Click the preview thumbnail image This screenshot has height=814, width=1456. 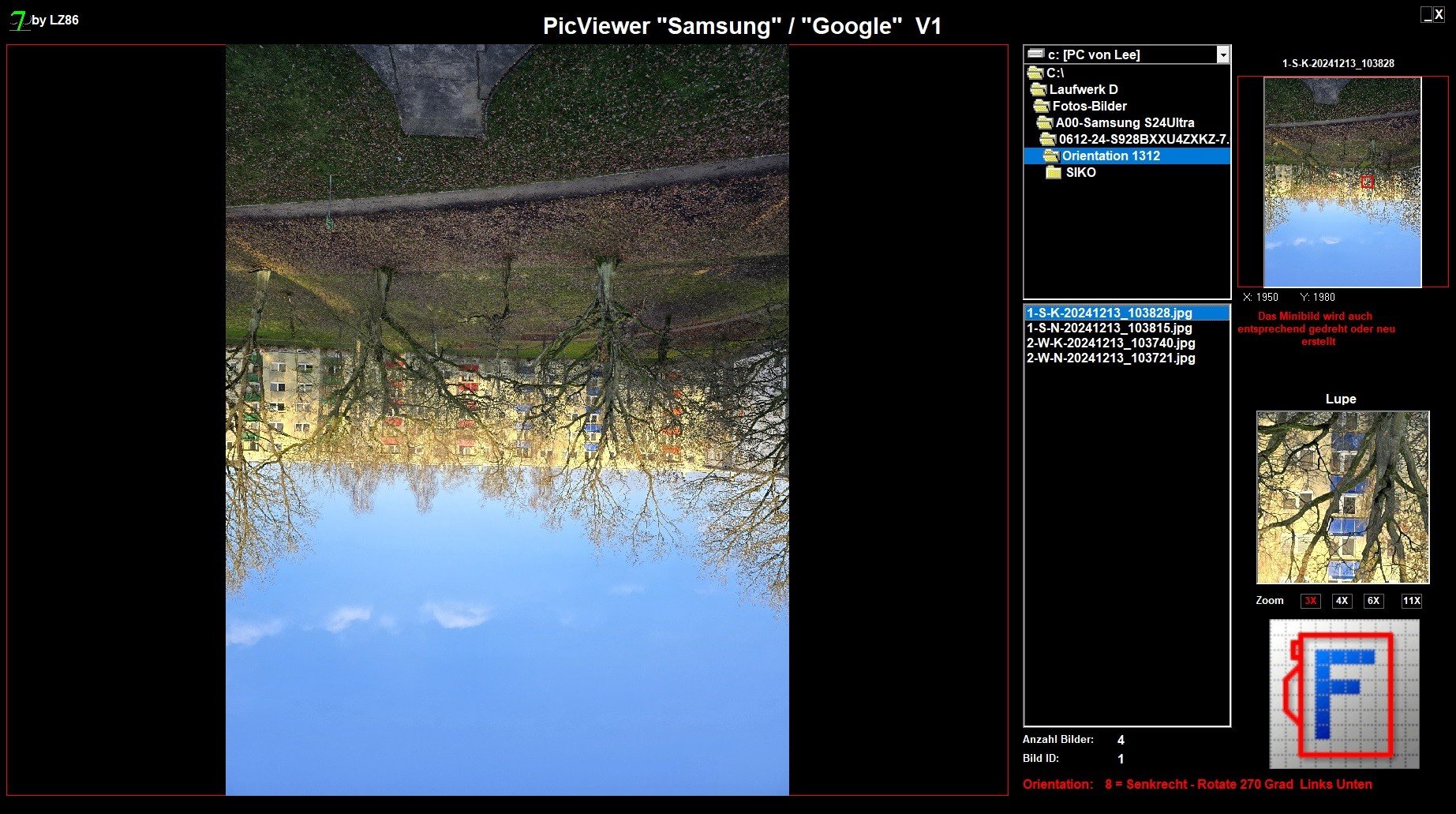coord(1342,182)
